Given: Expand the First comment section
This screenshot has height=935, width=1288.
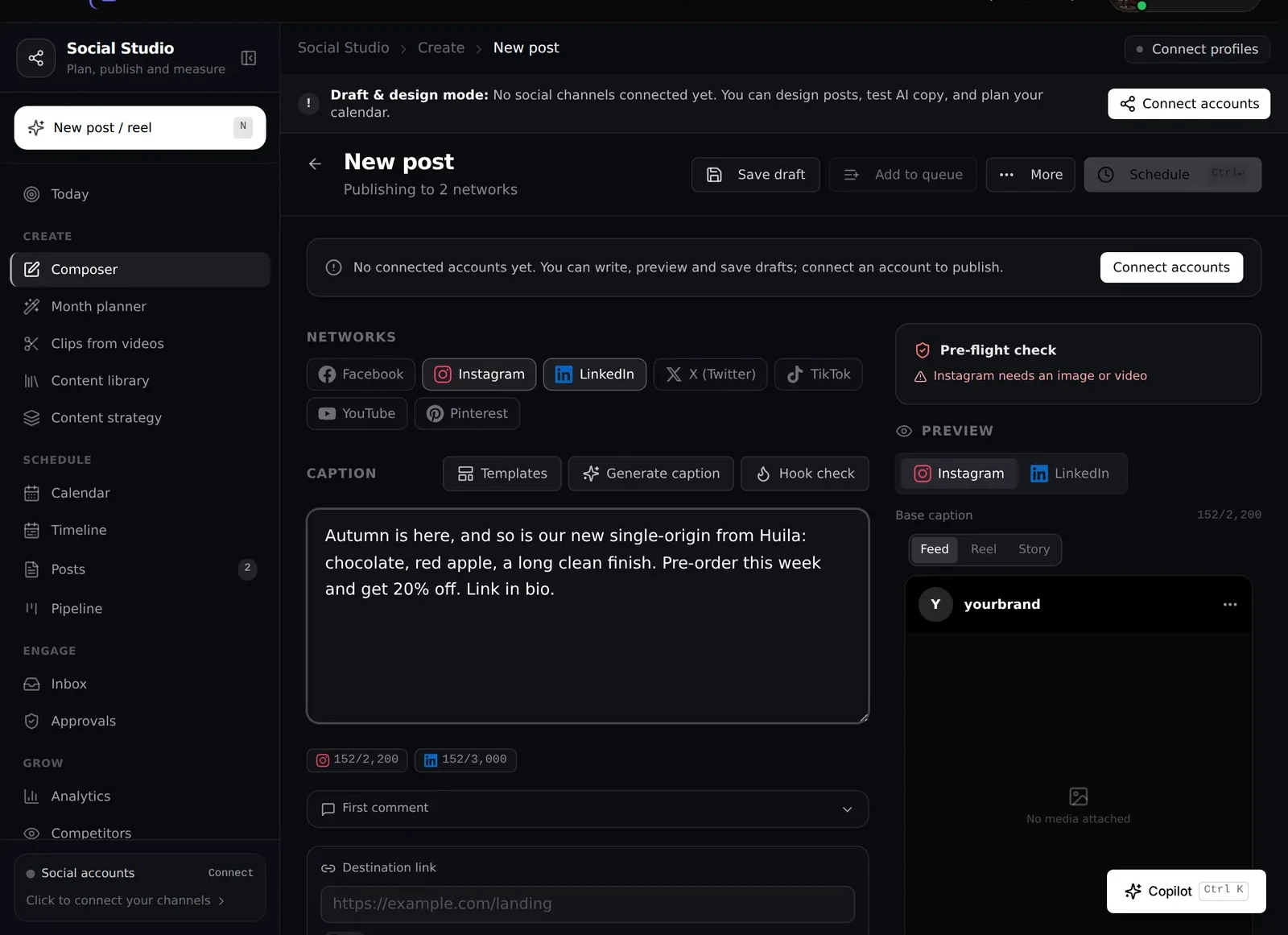Looking at the screenshot, I should (x=588, y=809).
